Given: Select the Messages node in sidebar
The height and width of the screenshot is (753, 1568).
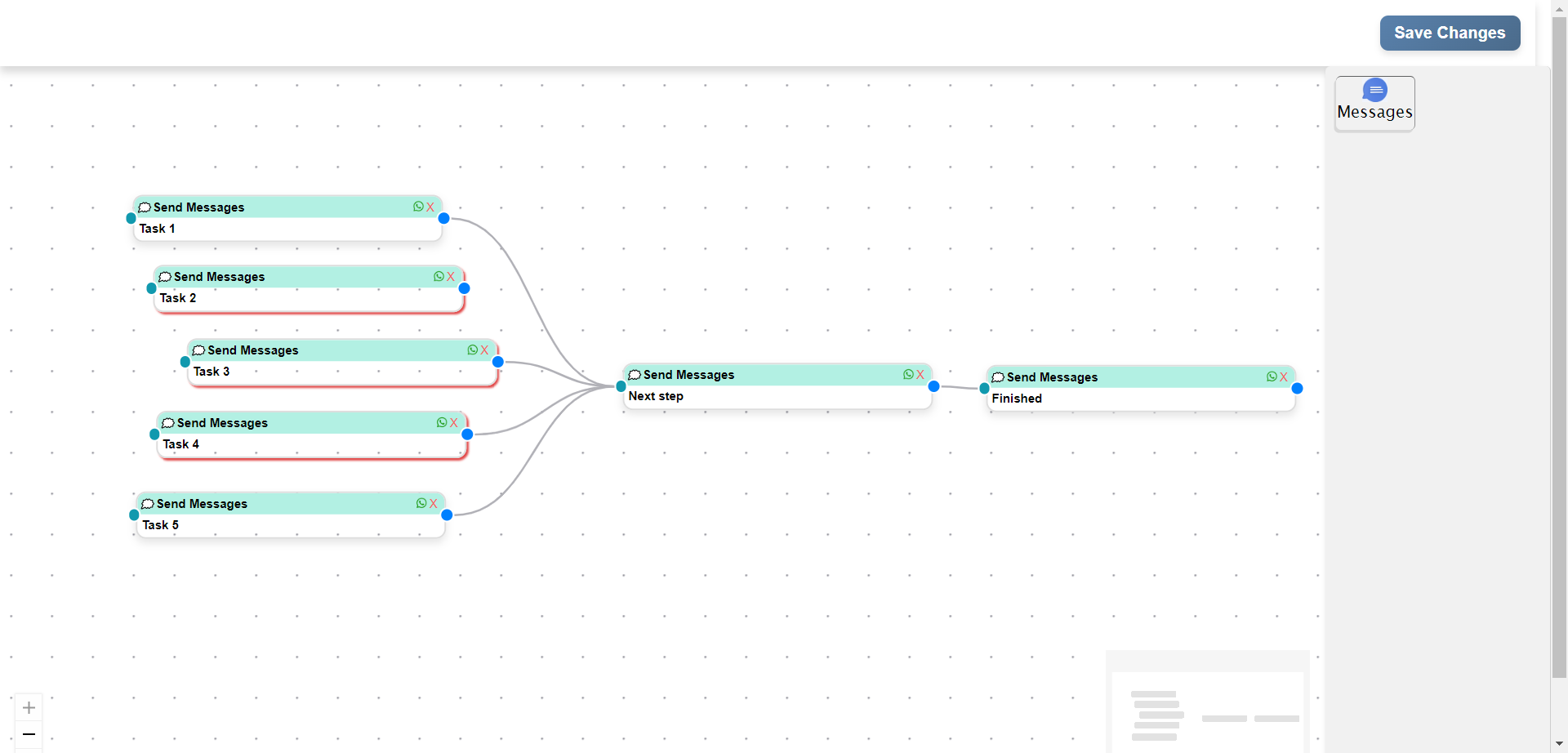Looking at the screenshot, I should [x=1374, y=103].
